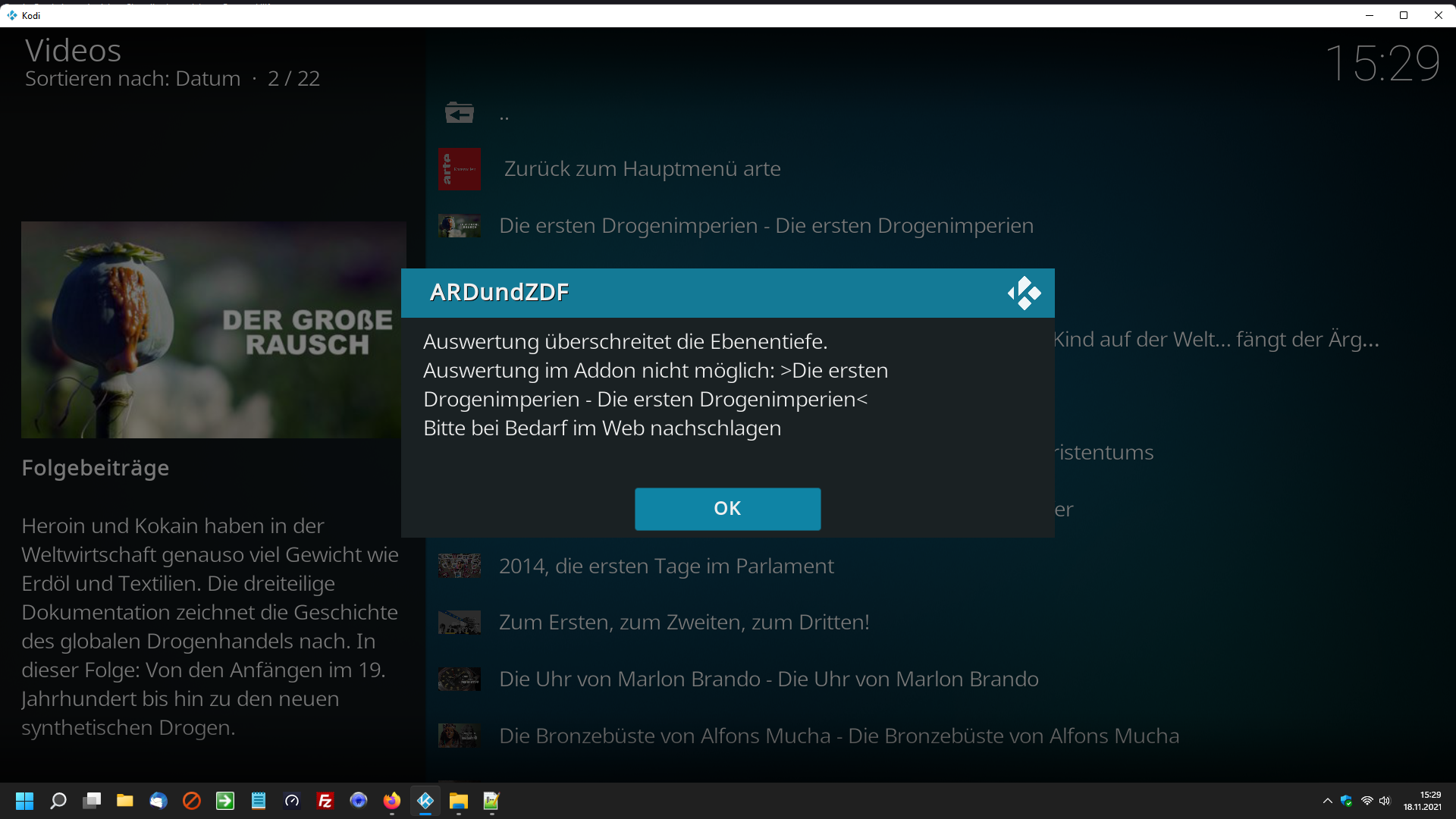Click thumbnail beside Zum Ersten entry
This screenshot has width=1456, height=819.
click(459, 623)
